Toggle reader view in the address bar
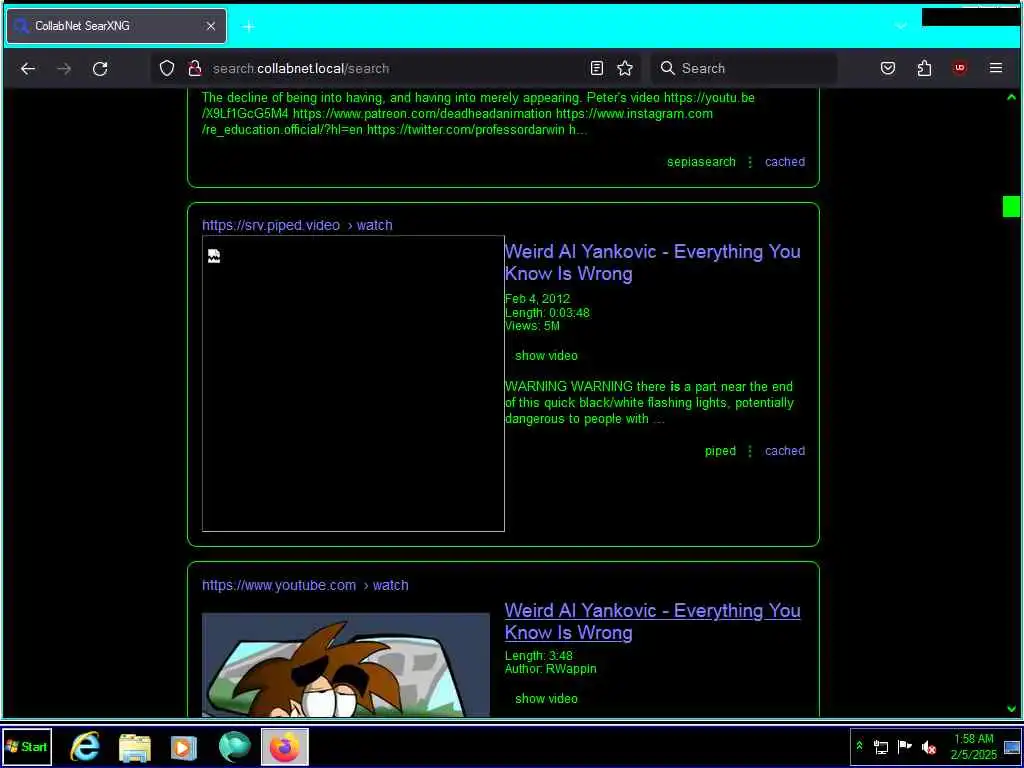This screenshot has height=768, width=1024. point(596,69)
